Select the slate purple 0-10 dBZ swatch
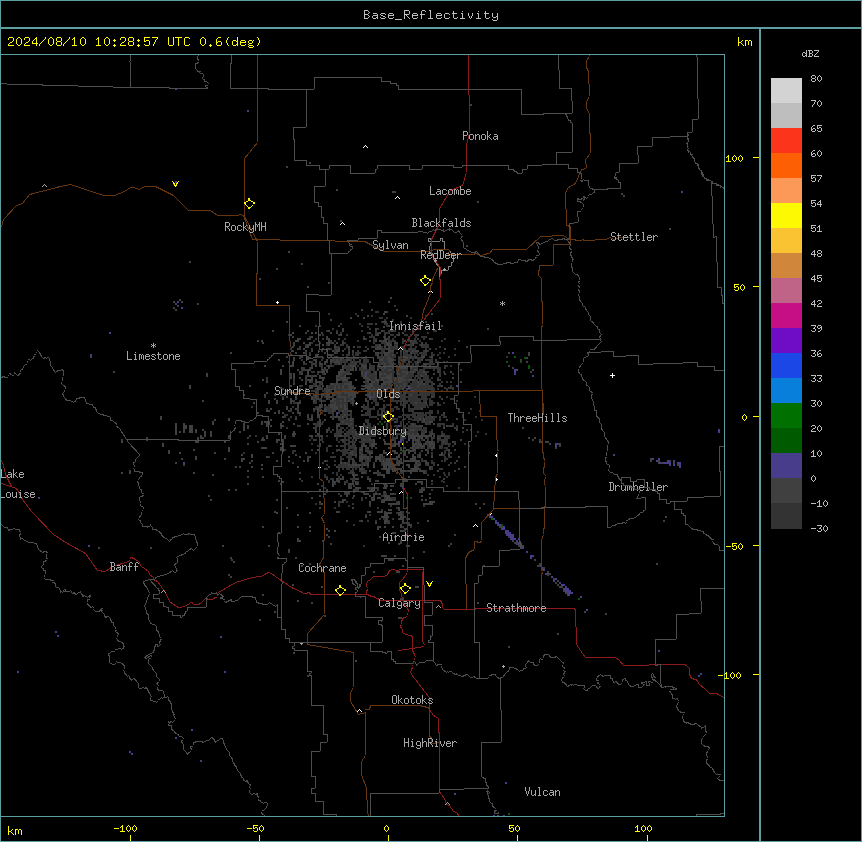 [x=786, y=466]
